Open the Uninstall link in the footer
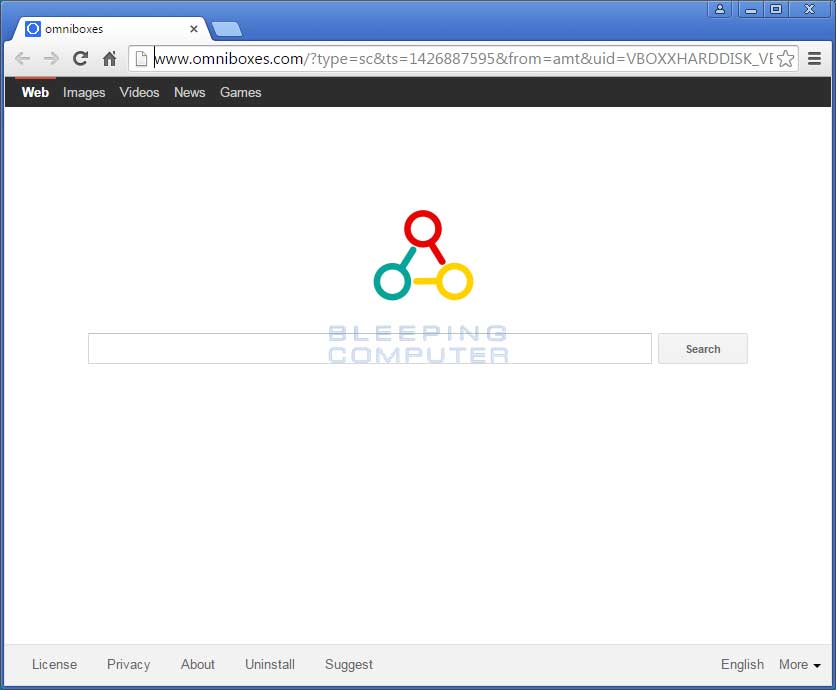The width and height of the screenshot is (836, 690). 270,664
